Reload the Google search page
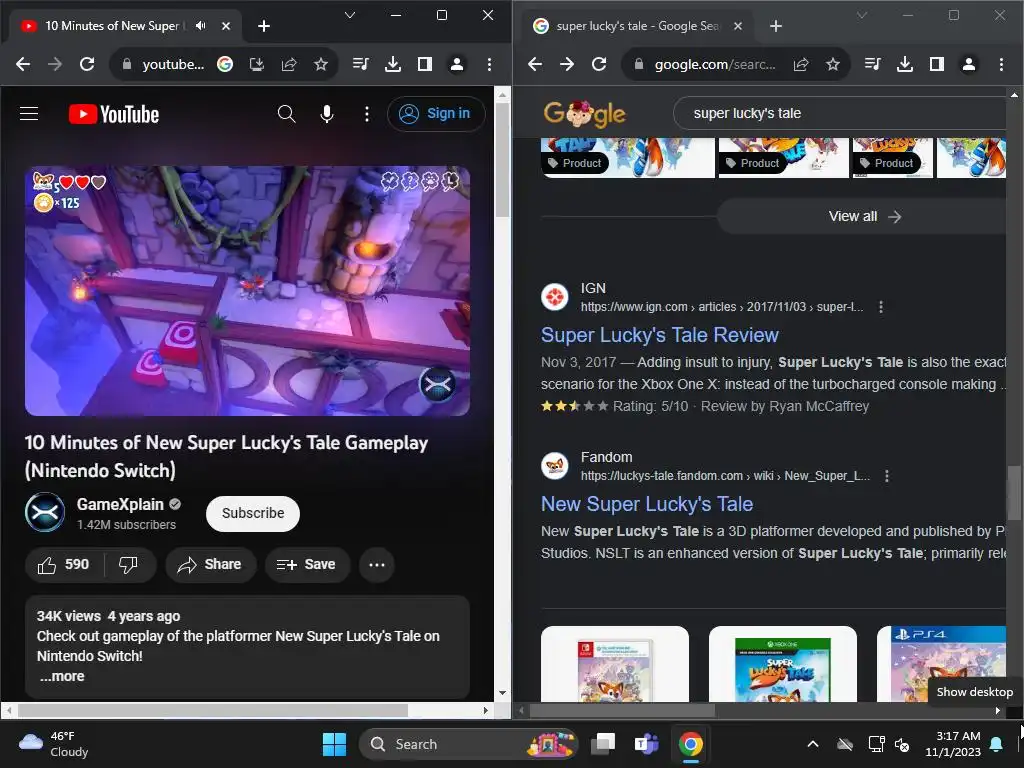1024x768 pixels. point(599,64)
